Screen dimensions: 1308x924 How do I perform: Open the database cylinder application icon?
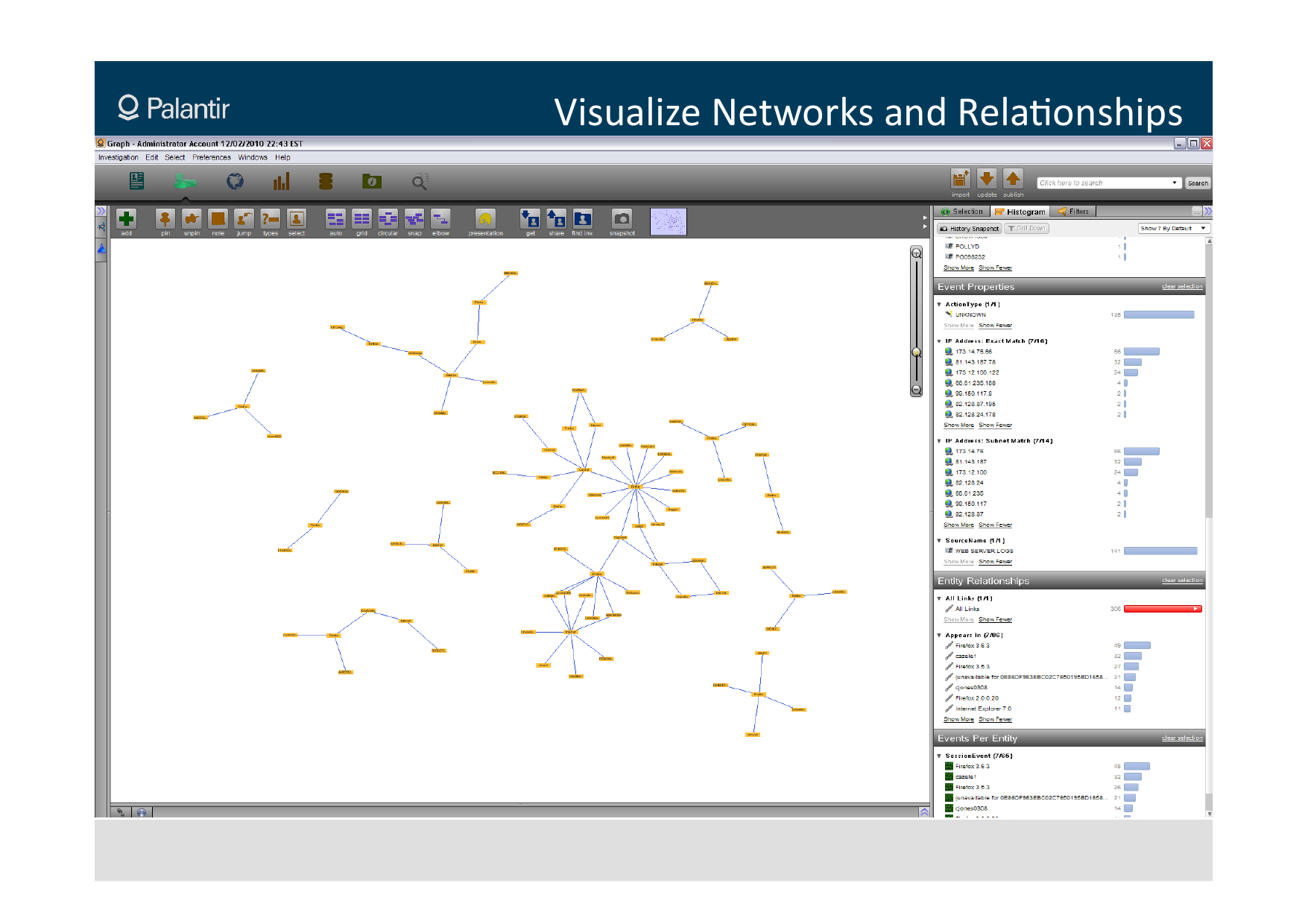(326, 181)
